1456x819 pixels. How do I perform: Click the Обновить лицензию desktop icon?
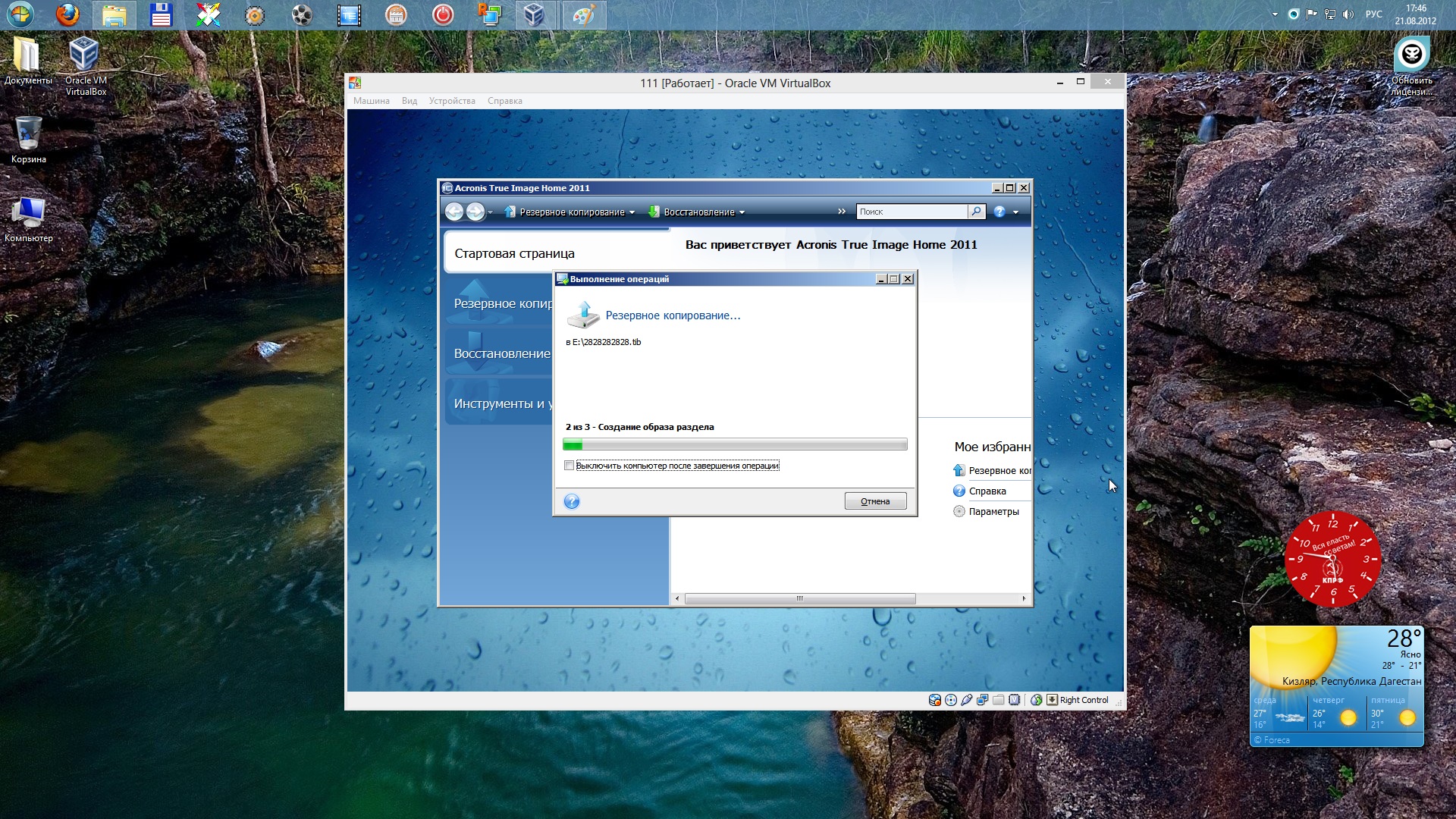pos(1411,67)
